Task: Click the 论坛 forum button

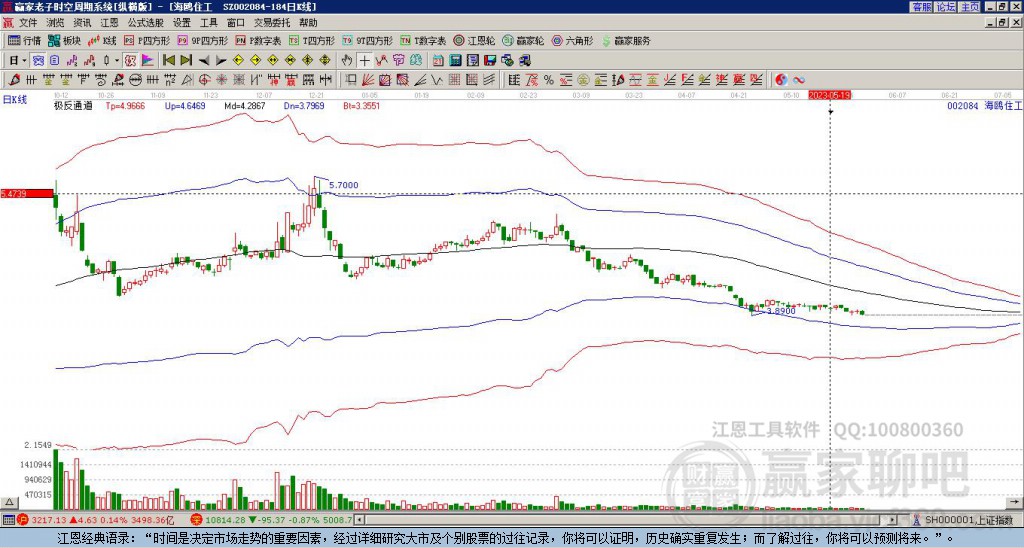Action: pyautogui.click(x=946, y=6)
